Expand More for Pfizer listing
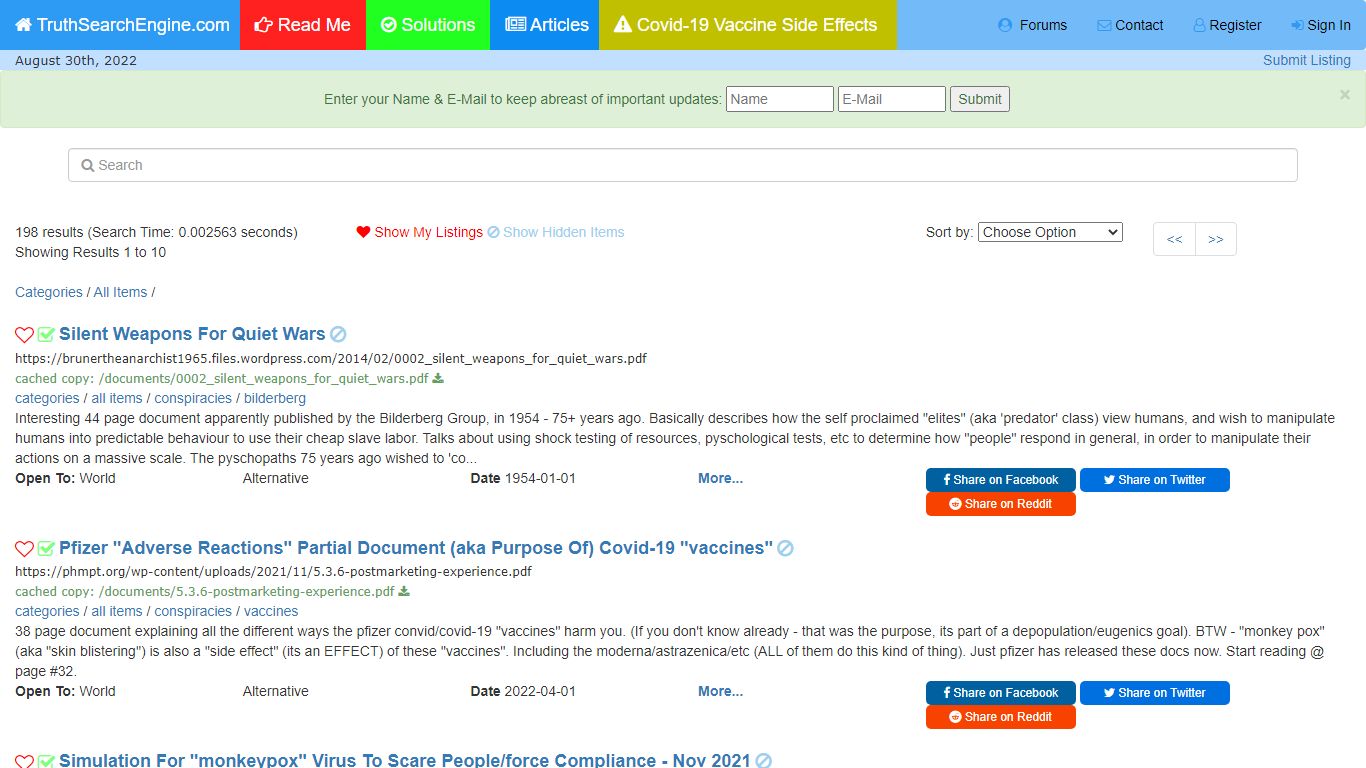This screenshot has width=1366, height=768. [720, 691]
